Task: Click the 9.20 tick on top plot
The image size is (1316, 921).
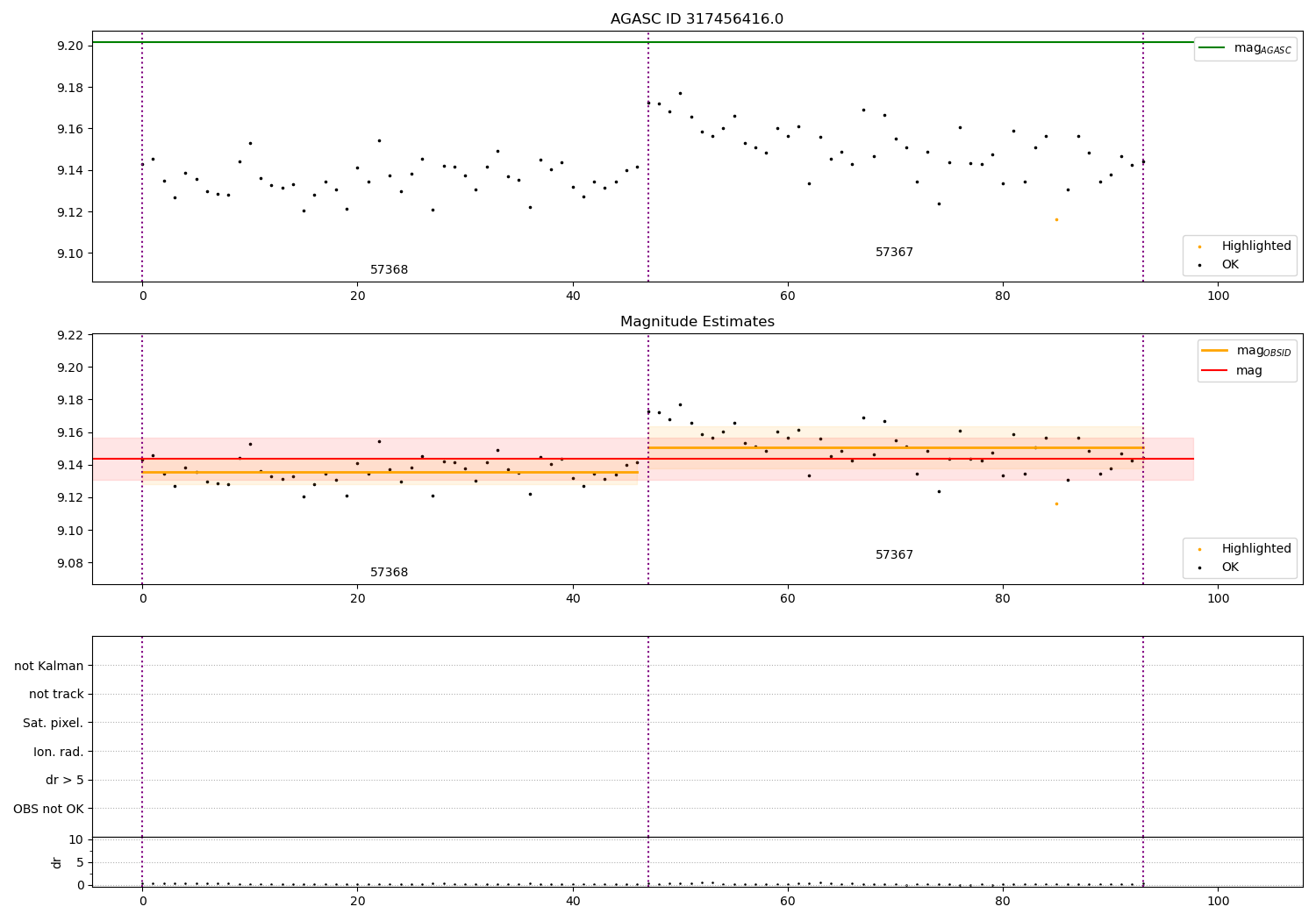Action: [70, 46]
